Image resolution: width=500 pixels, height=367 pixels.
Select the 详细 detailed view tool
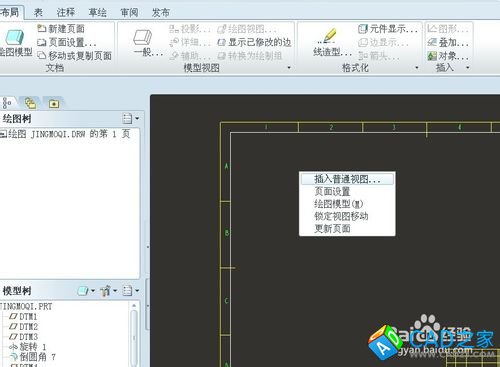pyautogui.click(x=189, y=42)
